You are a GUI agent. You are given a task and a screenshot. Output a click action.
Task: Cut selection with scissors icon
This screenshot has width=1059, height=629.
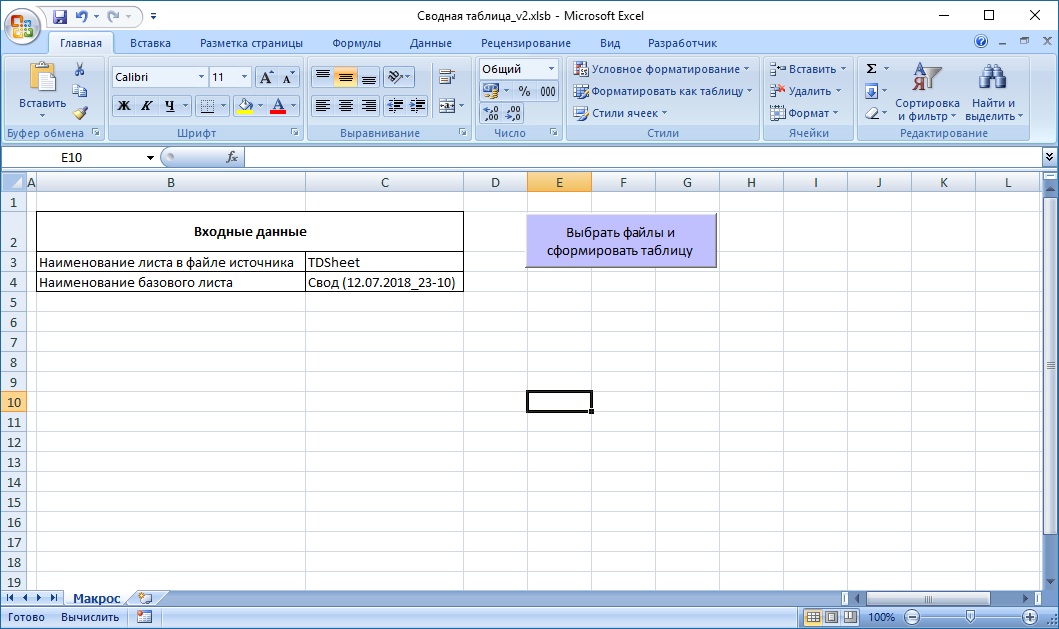(x=80, y=70)
